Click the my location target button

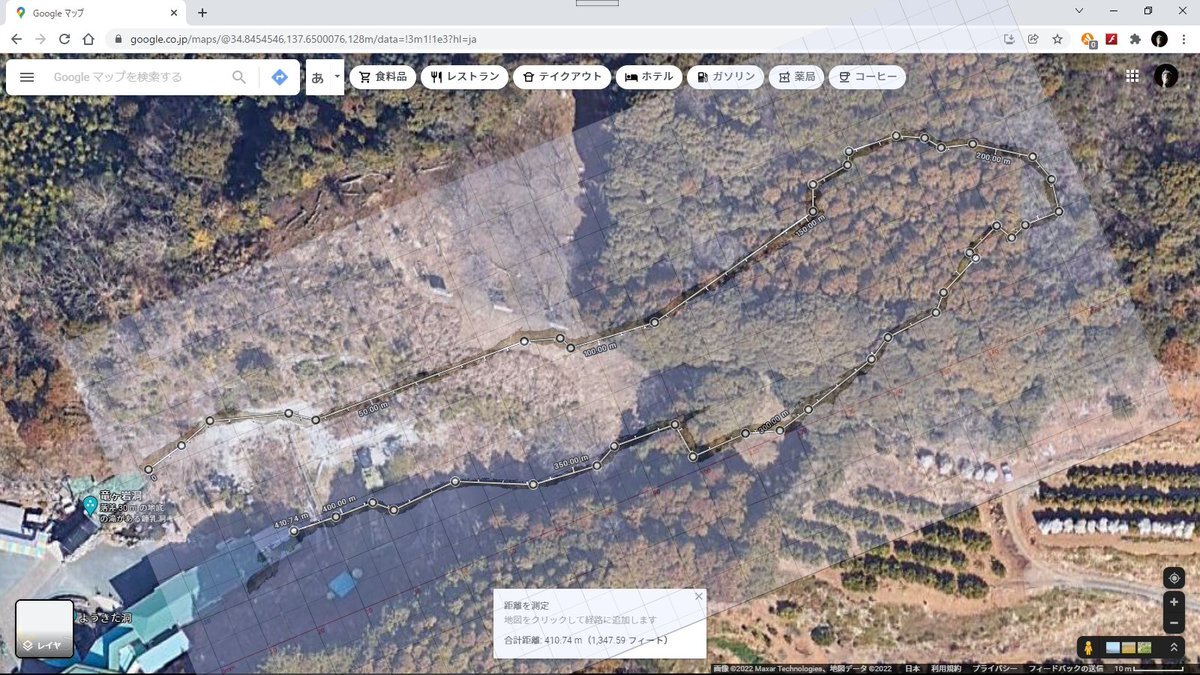pyautogui.click(x=1174, y=579)
